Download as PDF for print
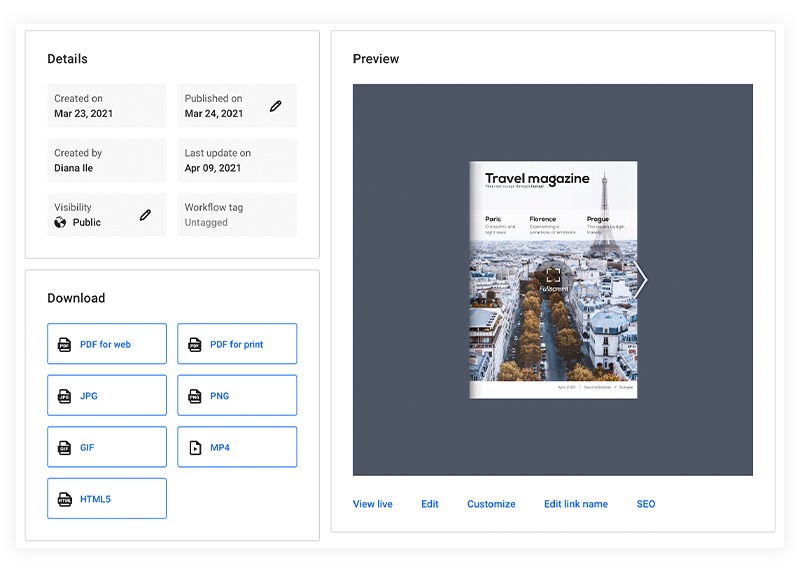Screen dimensions: 800x572 click(x=237, y=344)
